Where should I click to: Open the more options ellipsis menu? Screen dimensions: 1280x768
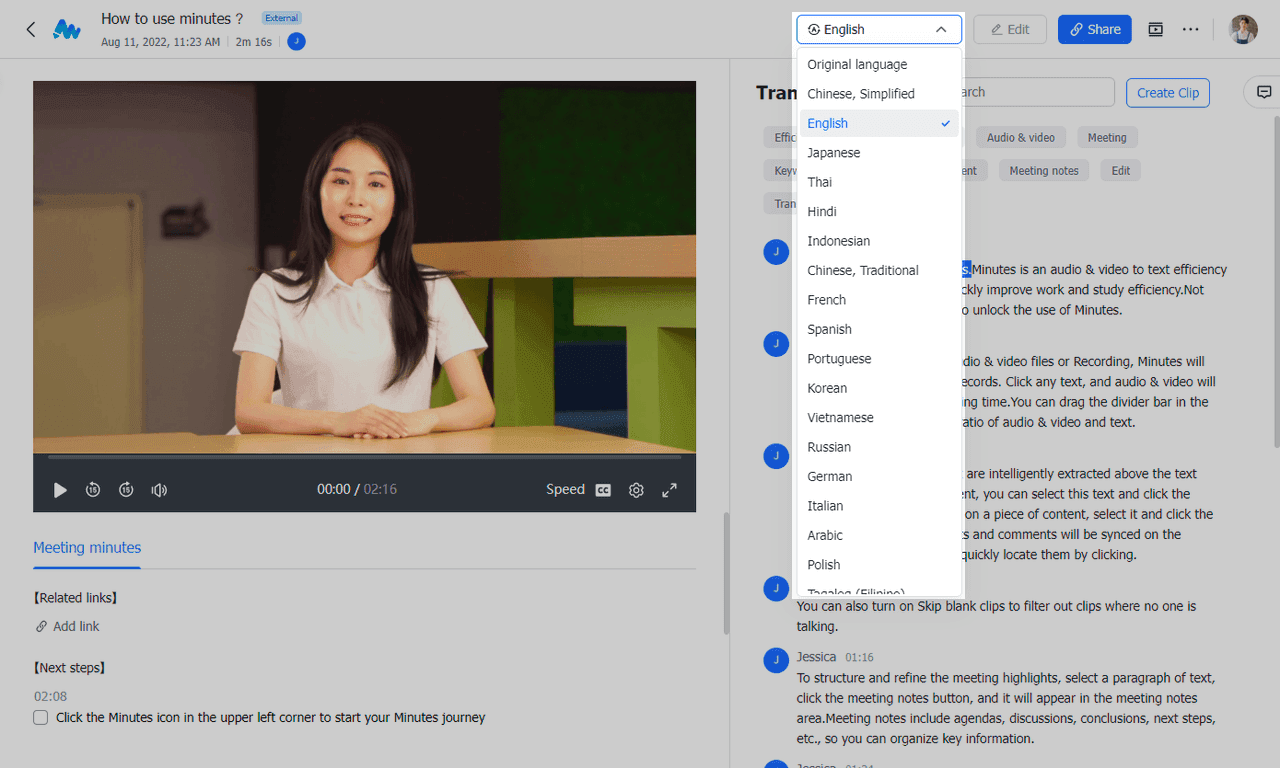pos(1190,30)
